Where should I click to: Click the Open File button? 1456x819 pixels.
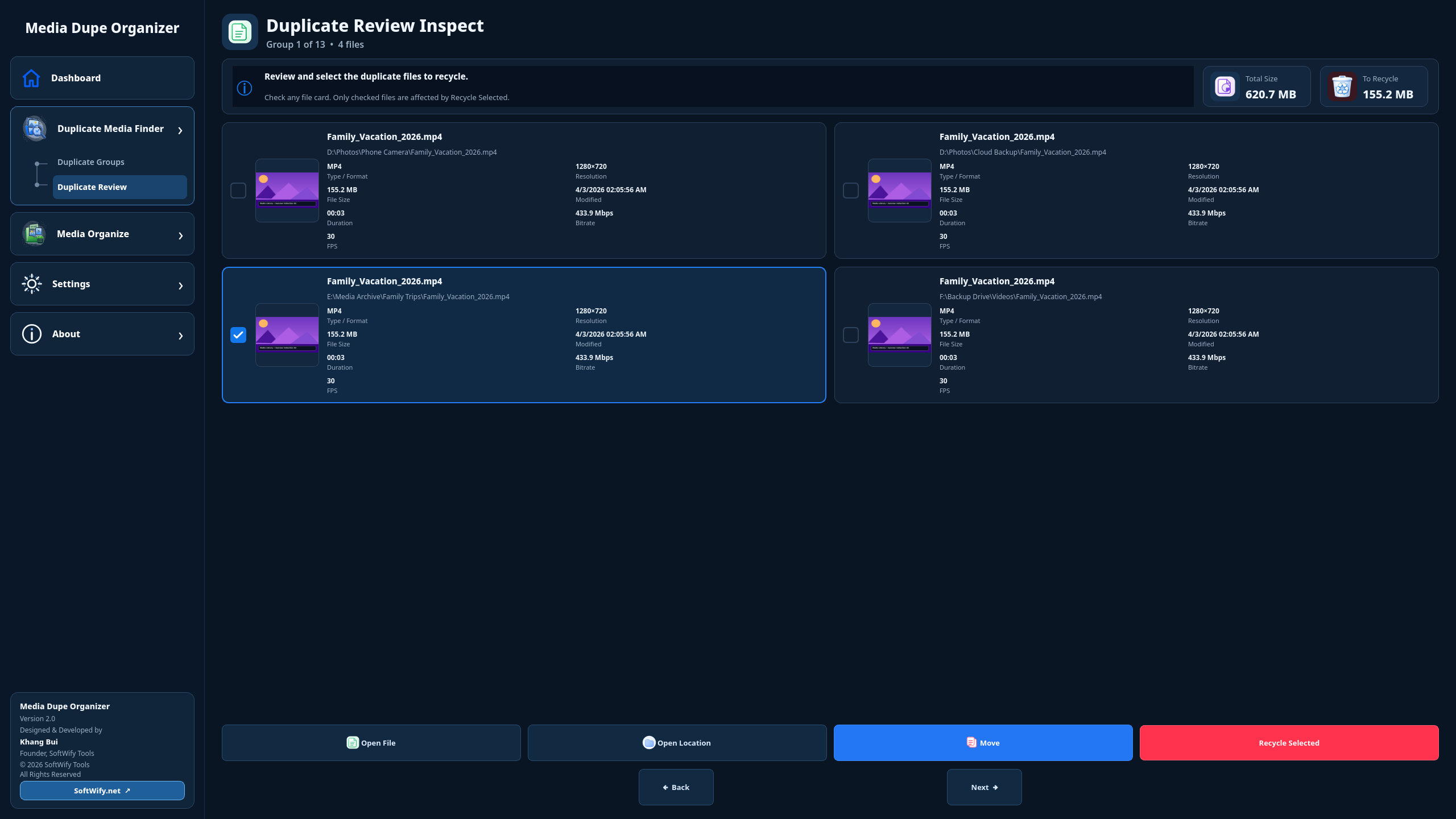click(x=371, y=743)
